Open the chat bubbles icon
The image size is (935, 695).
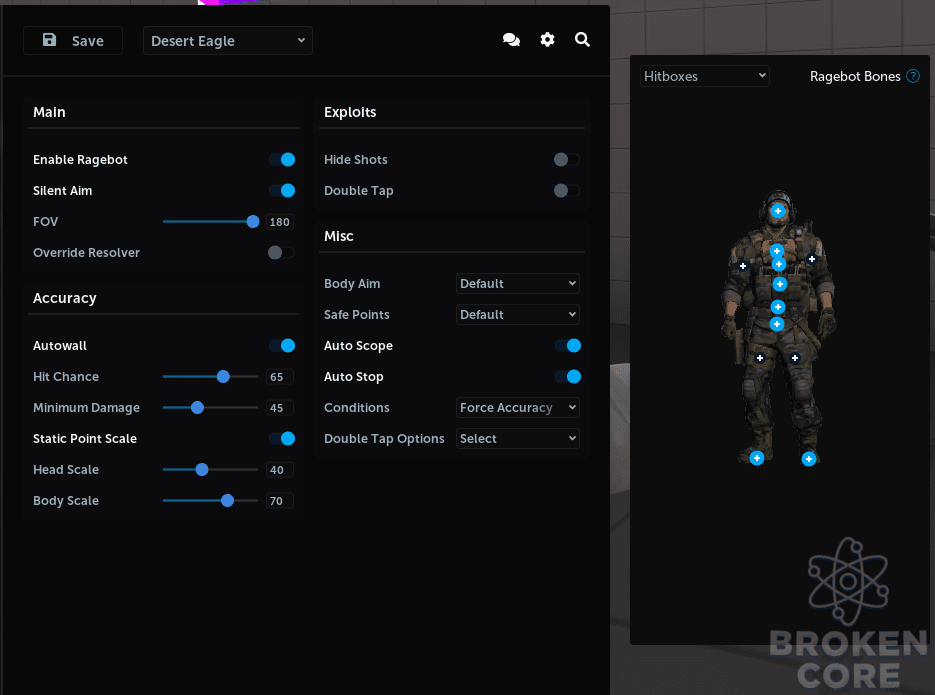click(x=511, y=40)
